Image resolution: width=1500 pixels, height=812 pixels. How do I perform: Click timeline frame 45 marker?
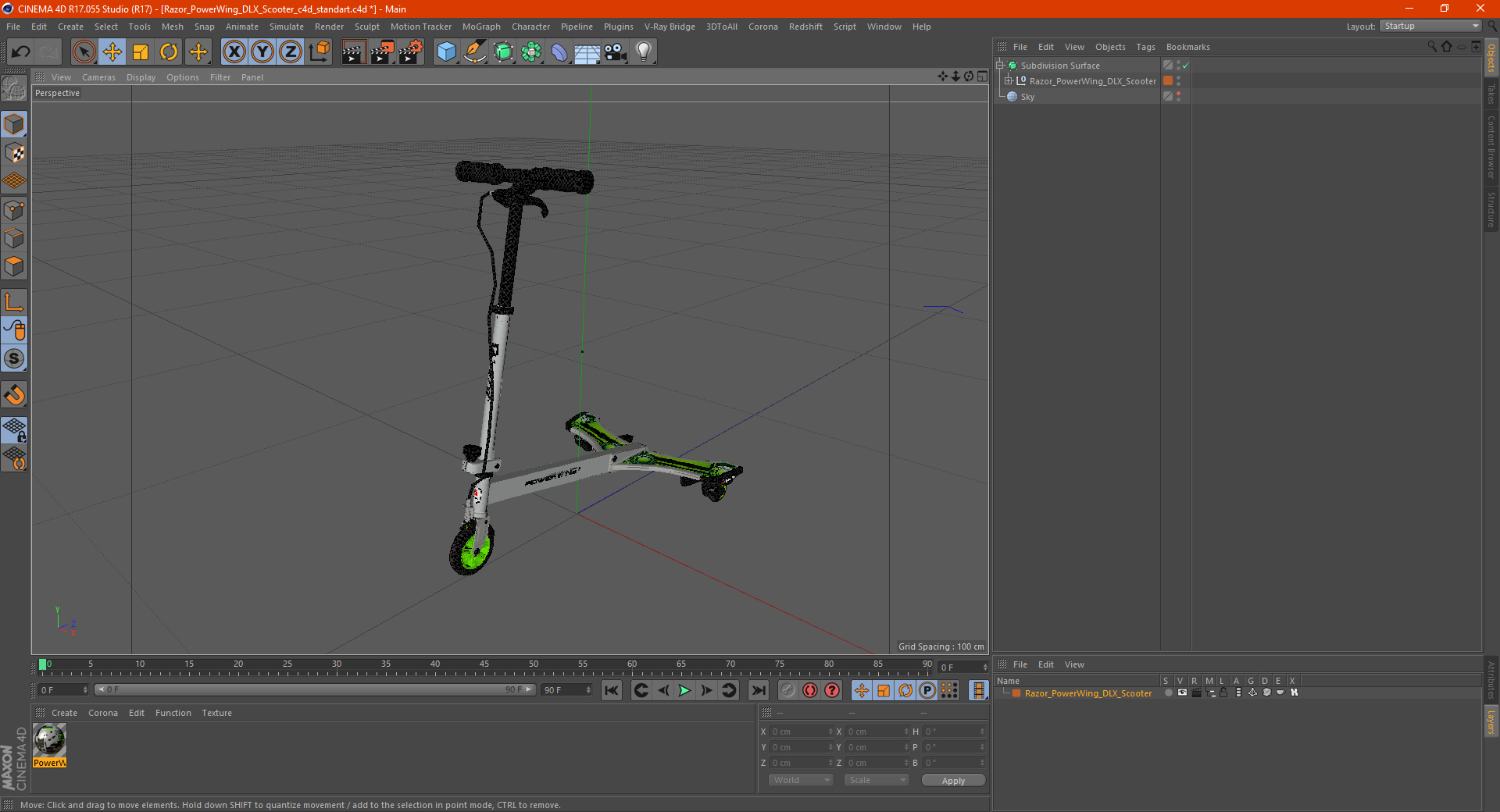point(484,664)
